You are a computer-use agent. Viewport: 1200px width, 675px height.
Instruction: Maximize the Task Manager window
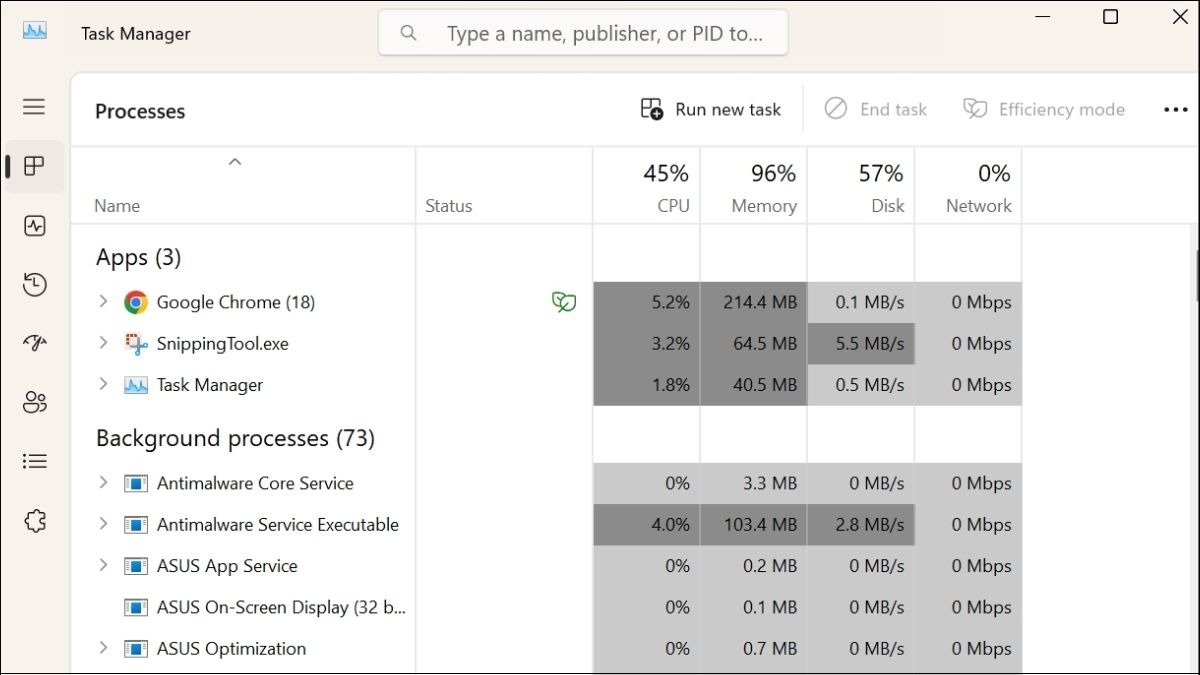point(1110,17)
